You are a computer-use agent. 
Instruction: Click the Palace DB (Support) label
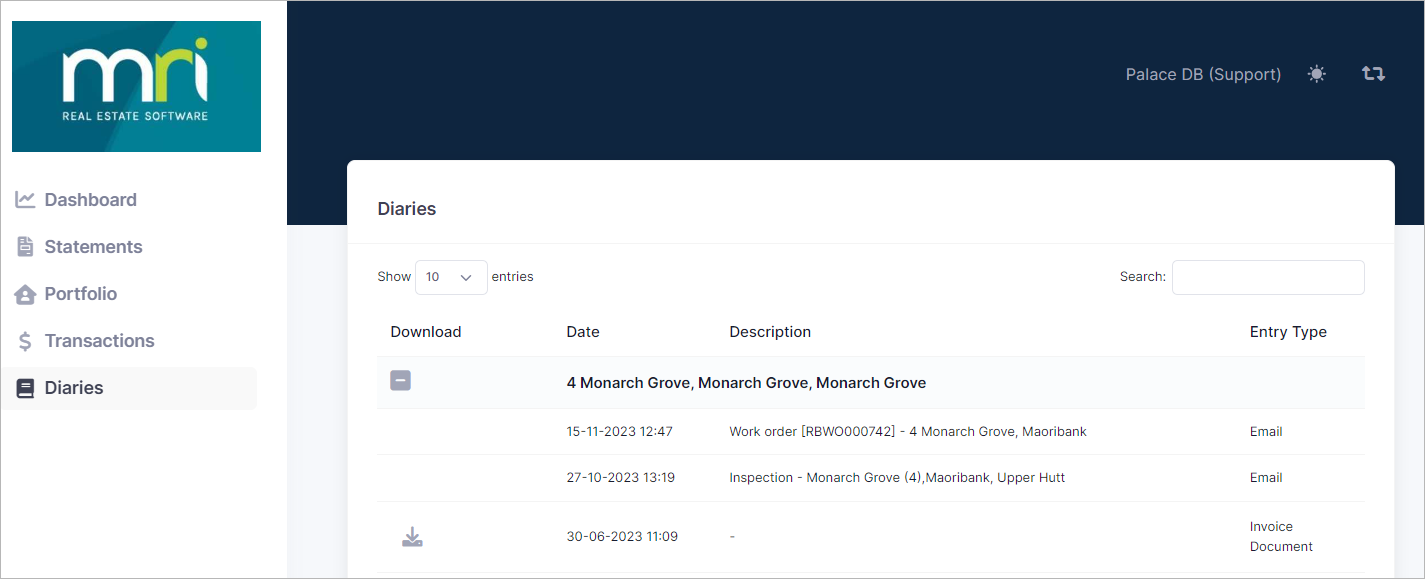click(1203, 75)
